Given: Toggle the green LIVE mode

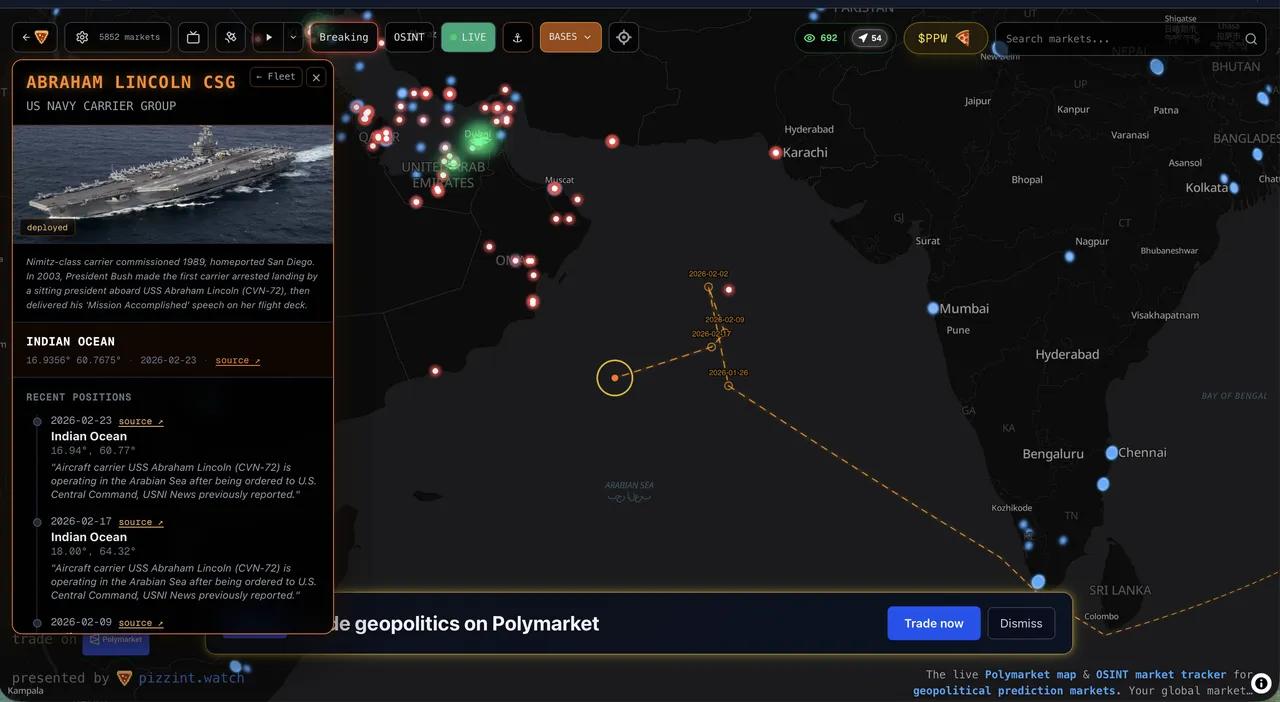Looking at the screenshot, I should [x=468, y=37].
